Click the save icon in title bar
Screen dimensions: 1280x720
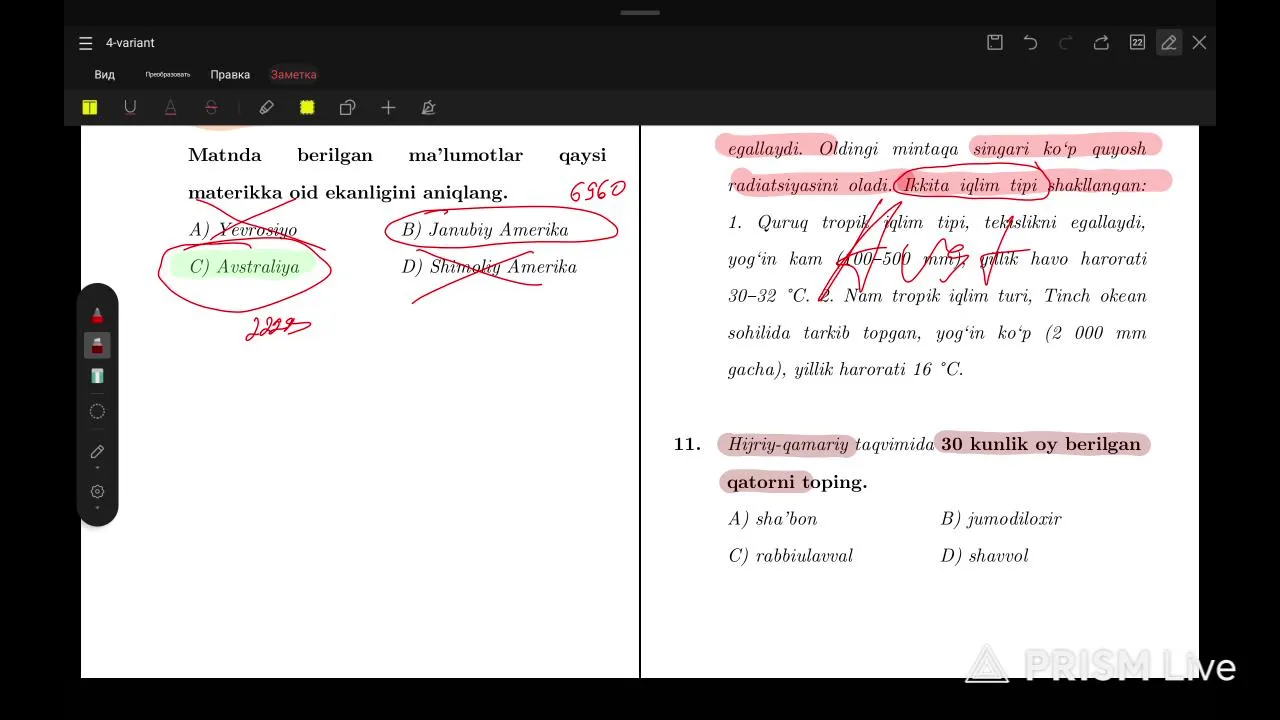pos(995,42)
